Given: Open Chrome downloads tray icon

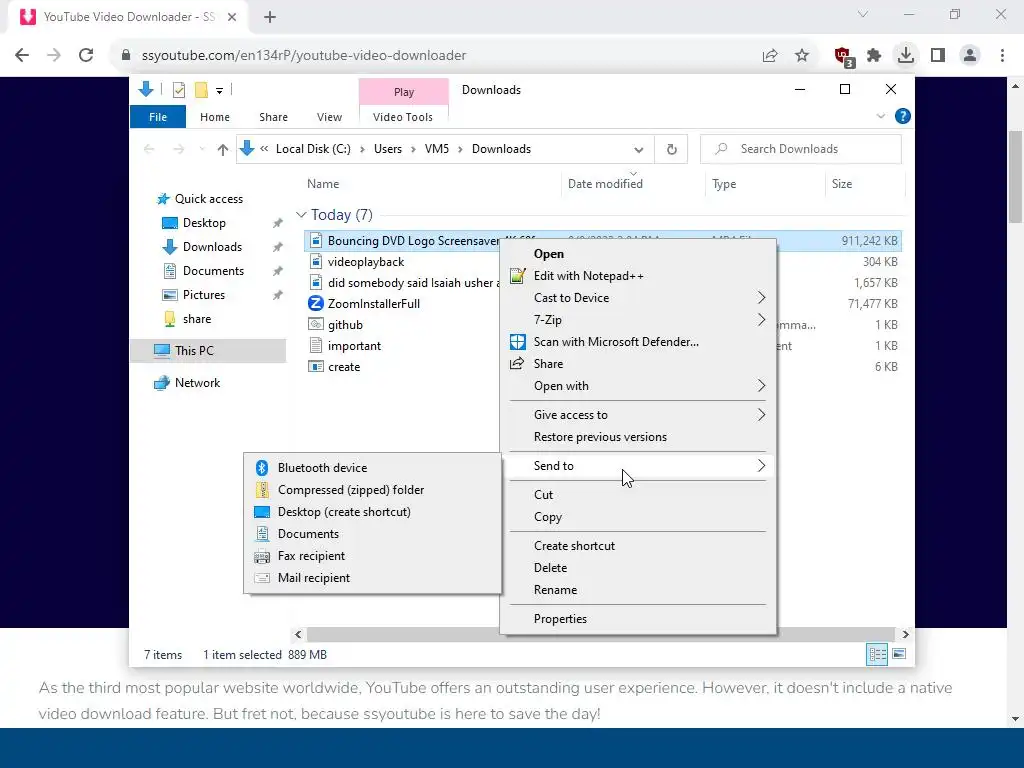Looking at the screenshot, I should point(905,55).
